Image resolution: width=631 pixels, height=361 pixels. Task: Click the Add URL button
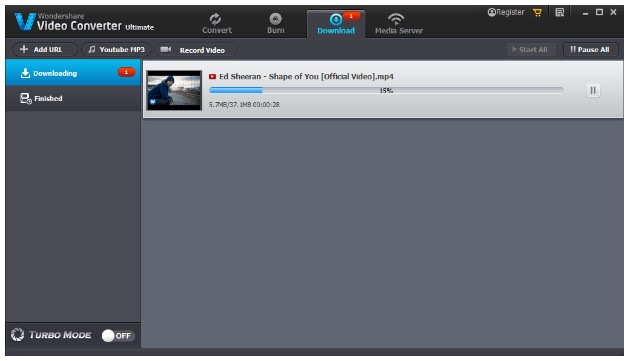coord(44,50)
